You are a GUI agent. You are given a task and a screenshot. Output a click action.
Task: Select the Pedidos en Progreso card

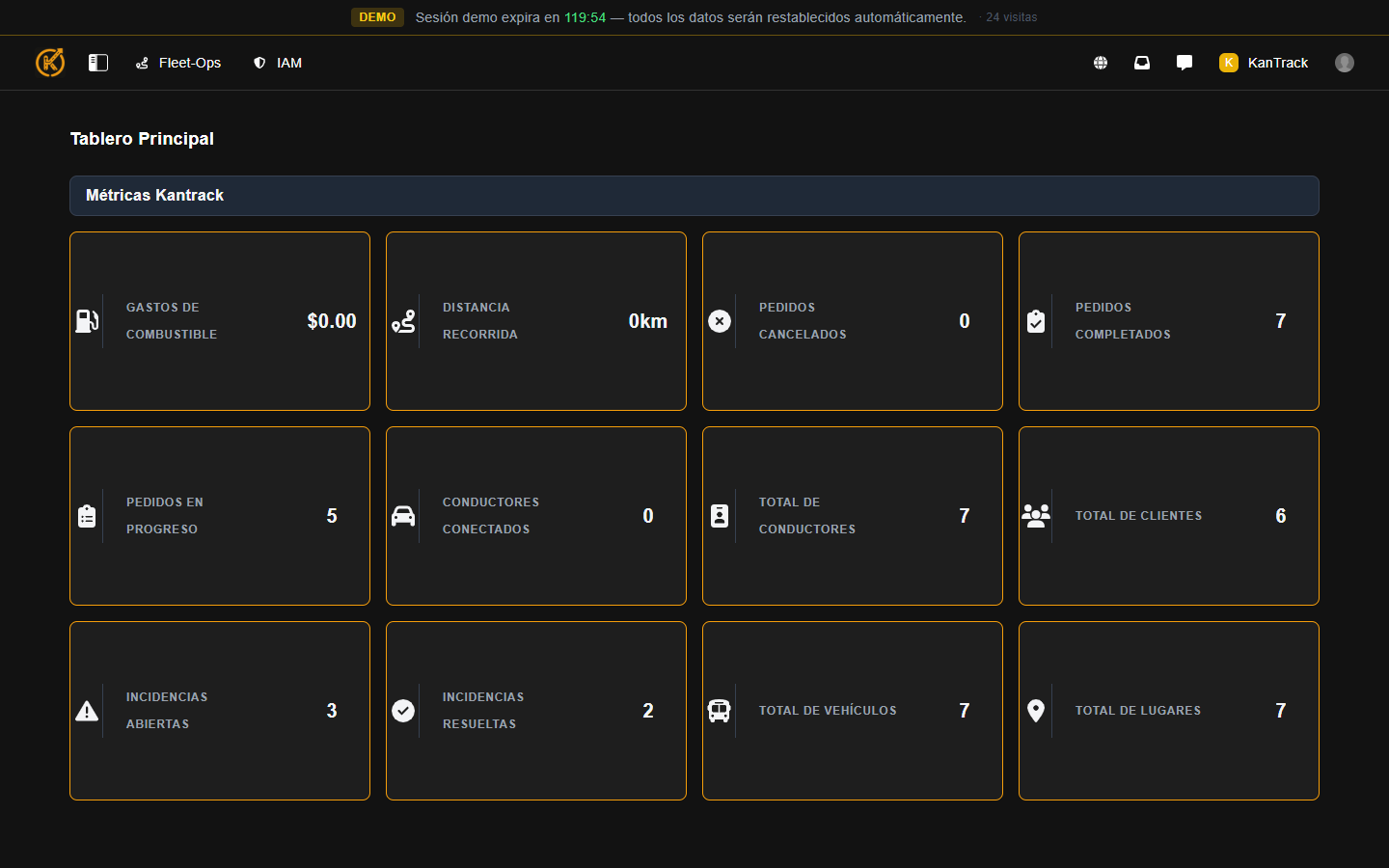(x=220, y=516)
